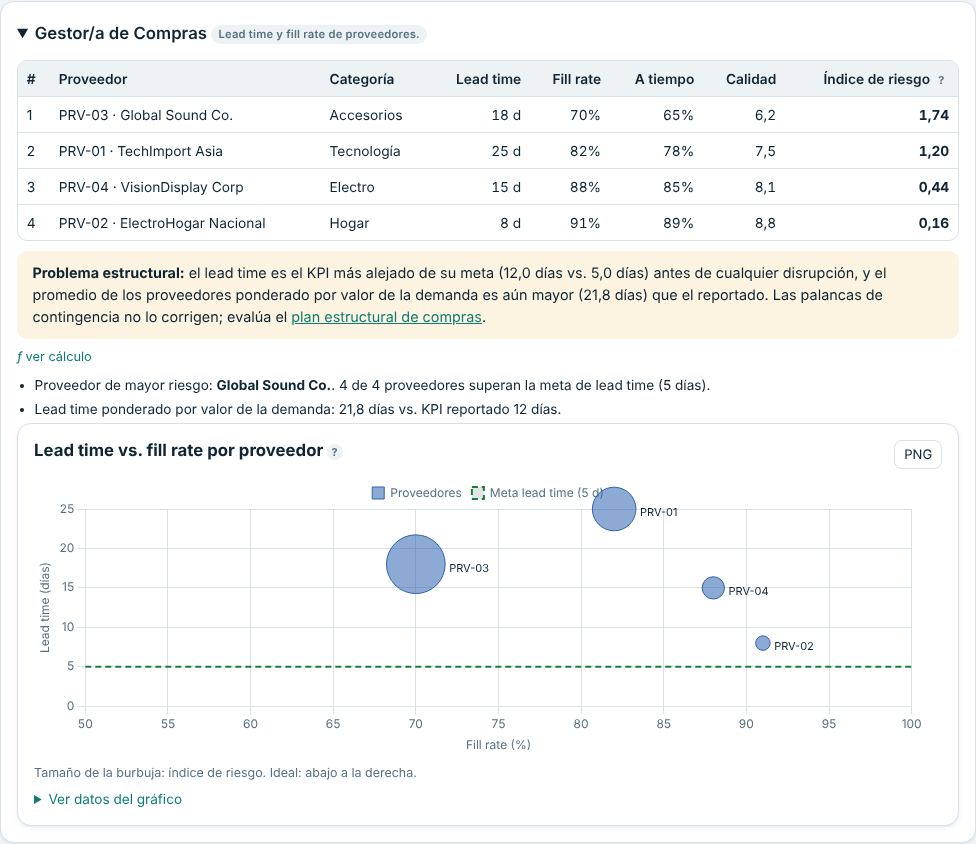Open the plan estructural de compras link
The image size is (976, 844).
pyautogui.click(x=387, y=317)
